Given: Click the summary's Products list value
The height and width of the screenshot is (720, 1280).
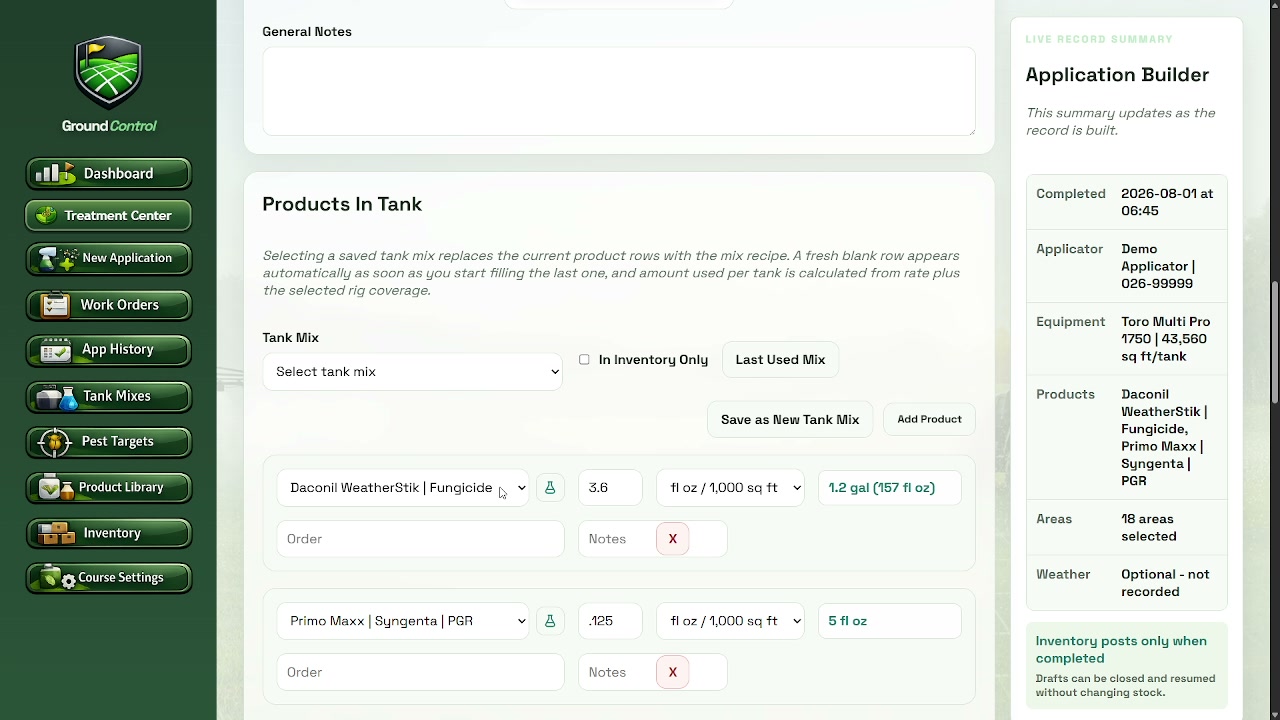Looking at the screenshot, I should [1164, 438].
